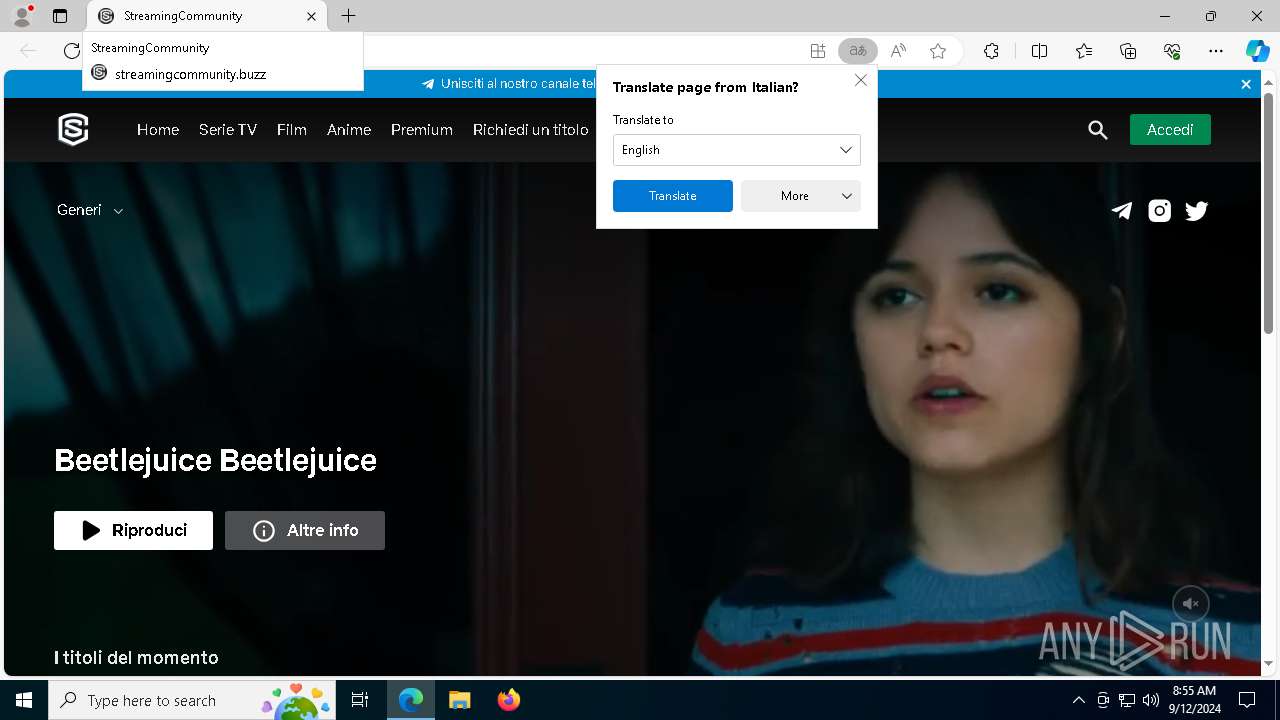Open the site search magnifier icon
The width and height of the screenshot is (1280, 720).
click(1098, 130)
